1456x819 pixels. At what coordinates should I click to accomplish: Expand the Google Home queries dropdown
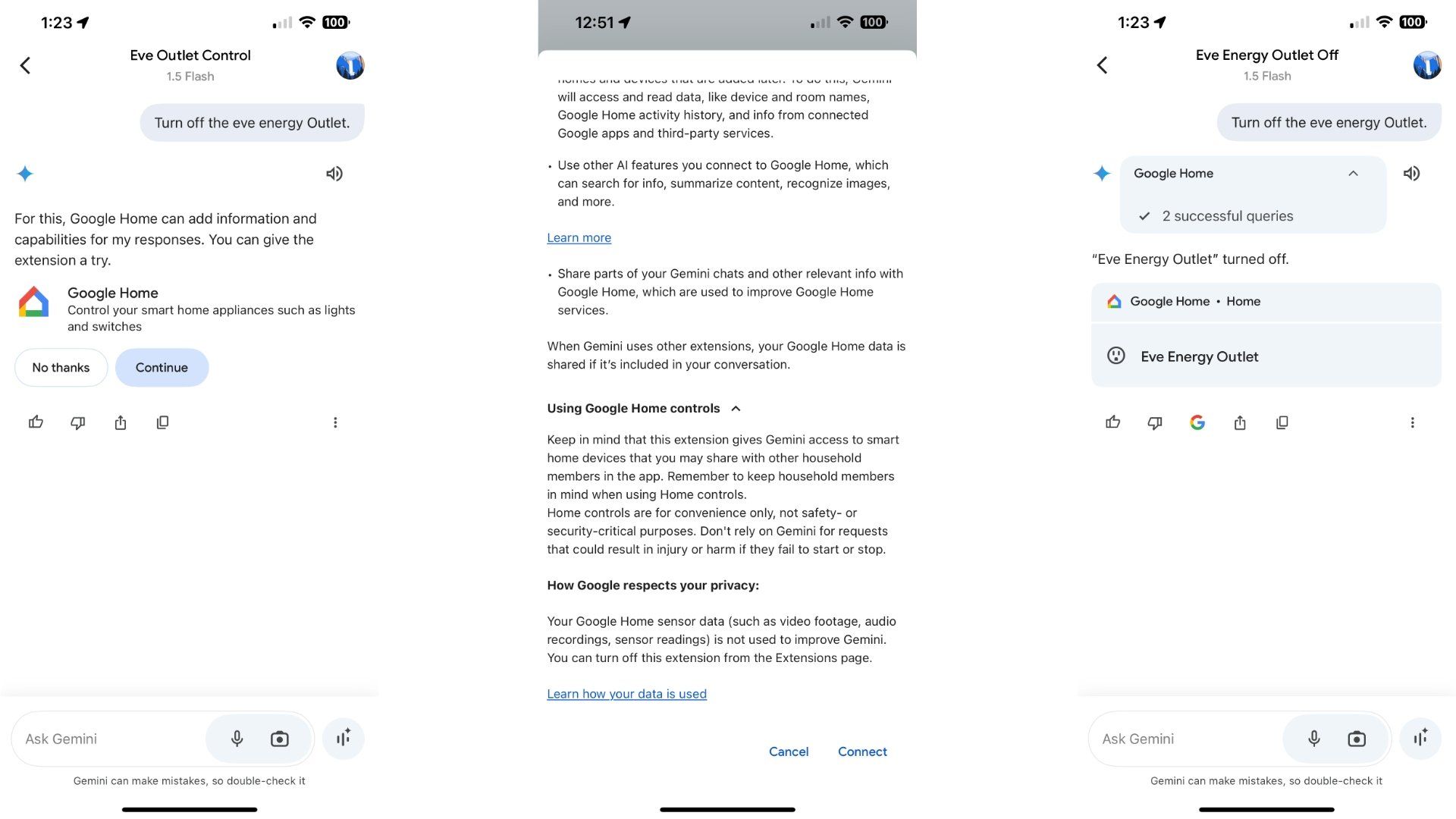coord(1354,173)
